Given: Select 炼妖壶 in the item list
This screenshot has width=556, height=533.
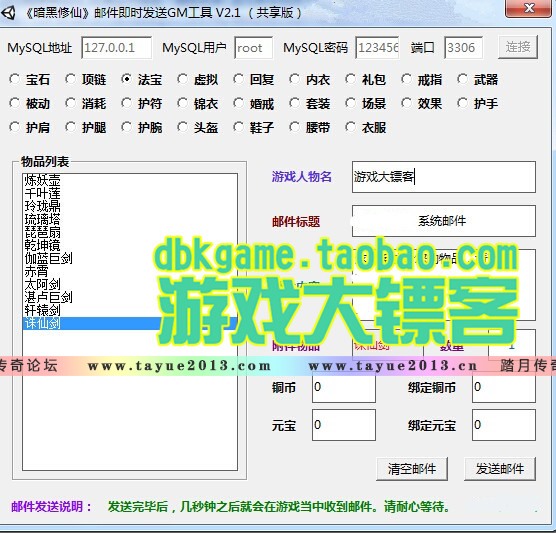Looking at the screenshot, I should tap(42, 180).
